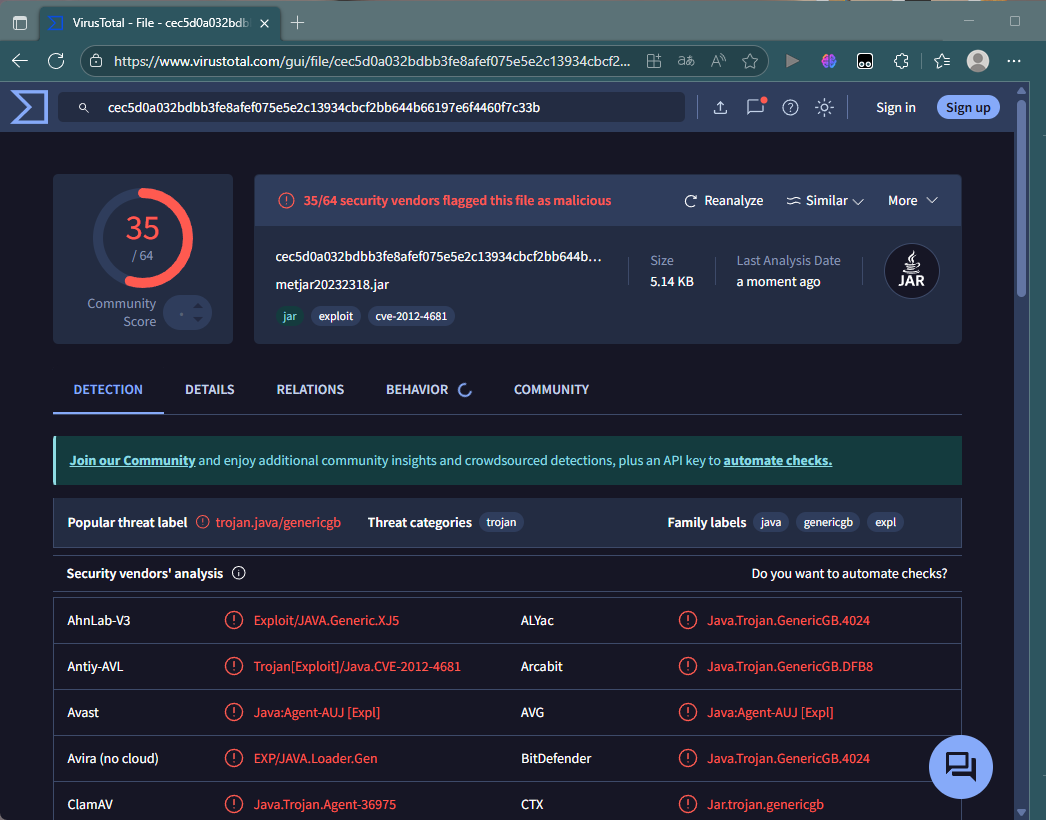Click the search magnifier icon
This screenshot has width=1046, height=820.
(83, 107)
